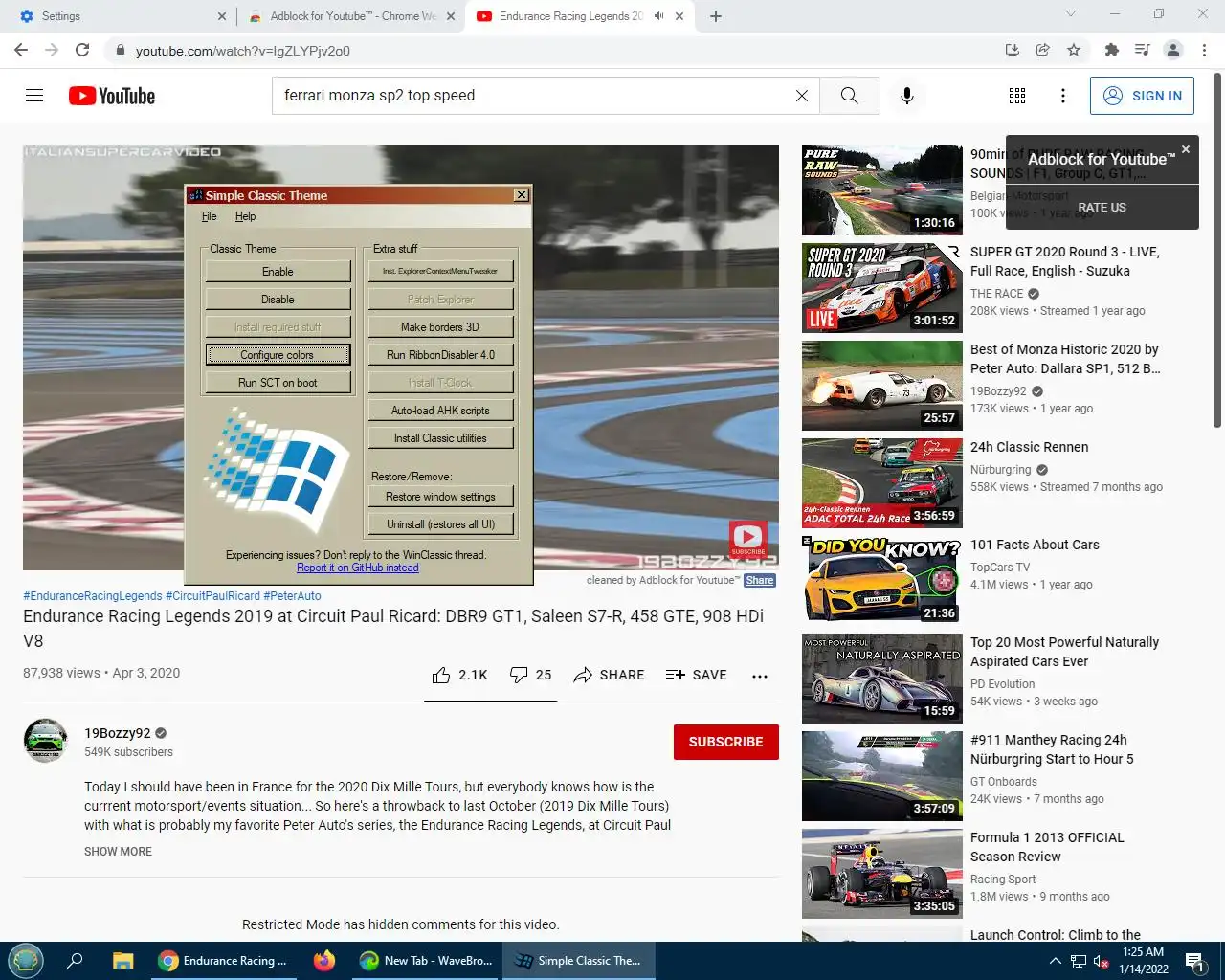Open YouTube settings three-dot menu
The width and height of the screenshot is (1225, 980).
tap(1062, 96)
